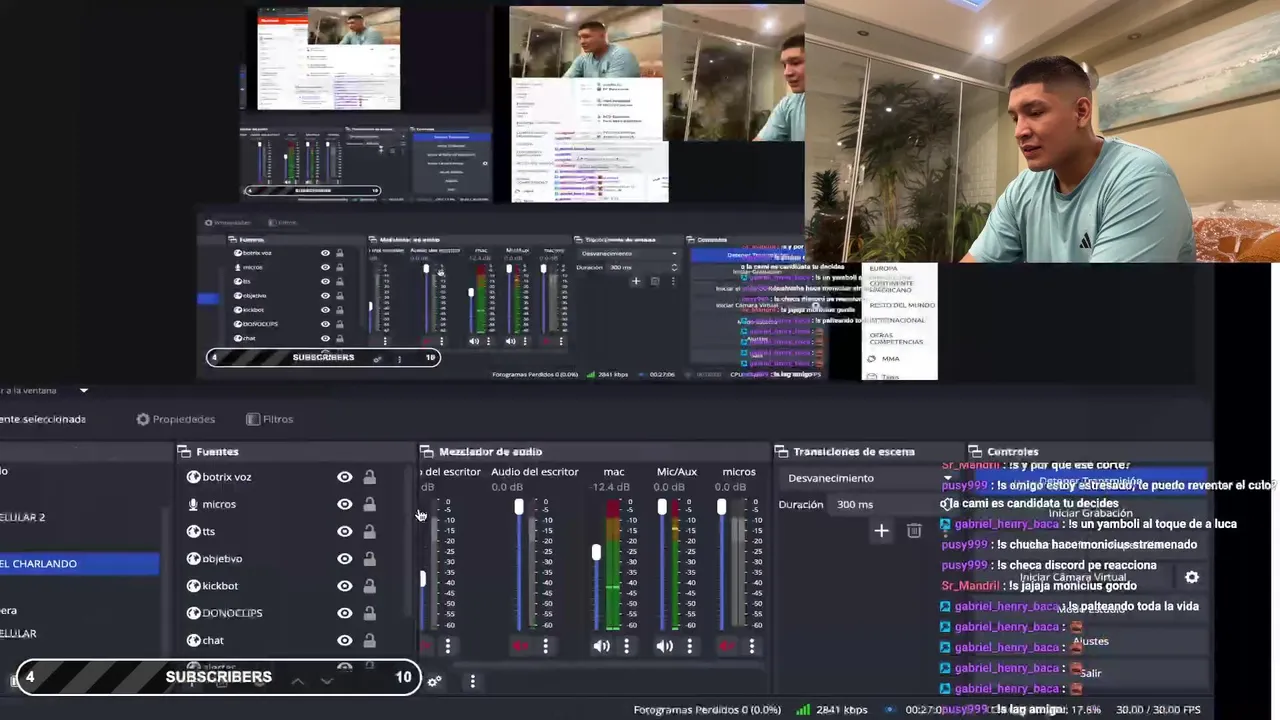Screen dimensions: 1280x720
Task: Click Fotogramas Perdidos status text
Action: coord(707,709)
